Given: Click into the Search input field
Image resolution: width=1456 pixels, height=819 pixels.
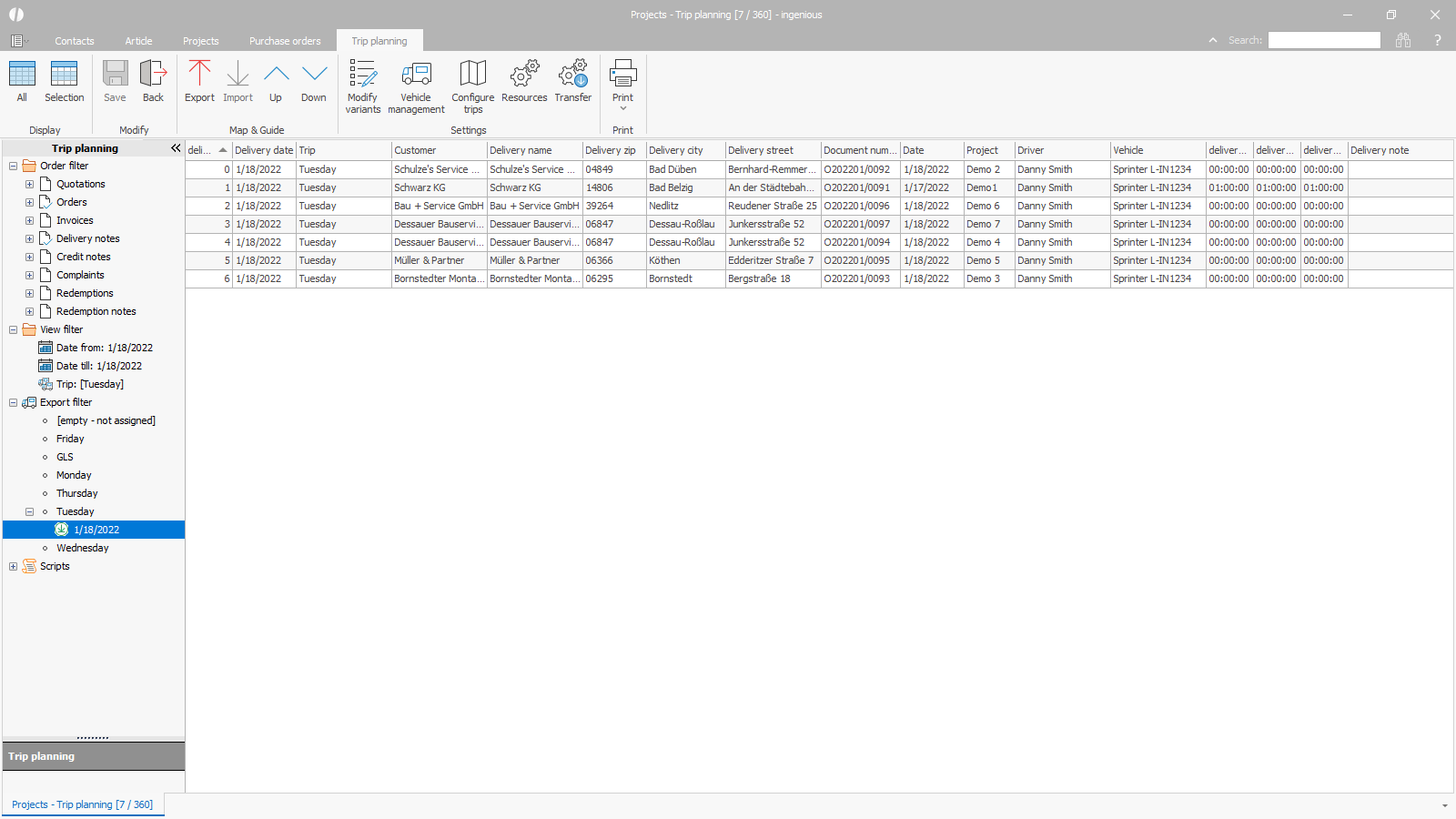Looking at the screenshot, I should 1324,40.
